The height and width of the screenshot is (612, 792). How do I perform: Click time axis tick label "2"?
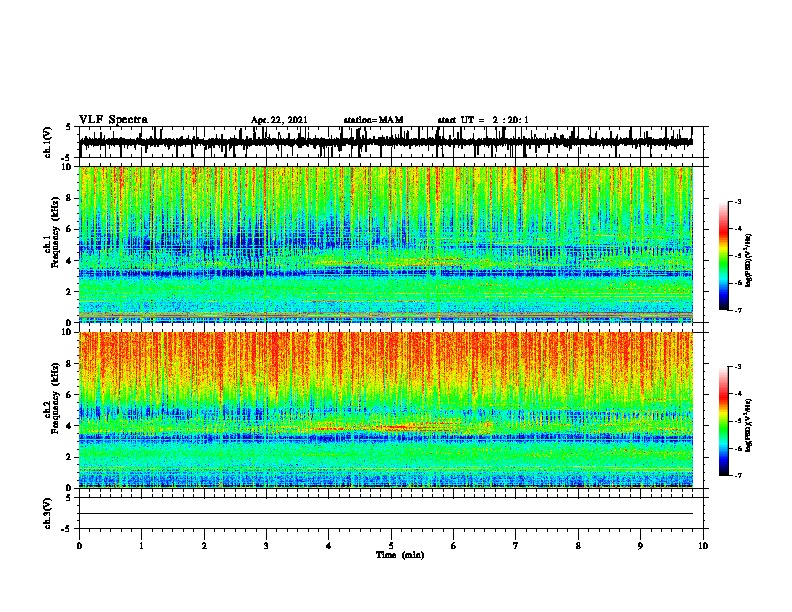pyautogui.click(x=204, y=546)
